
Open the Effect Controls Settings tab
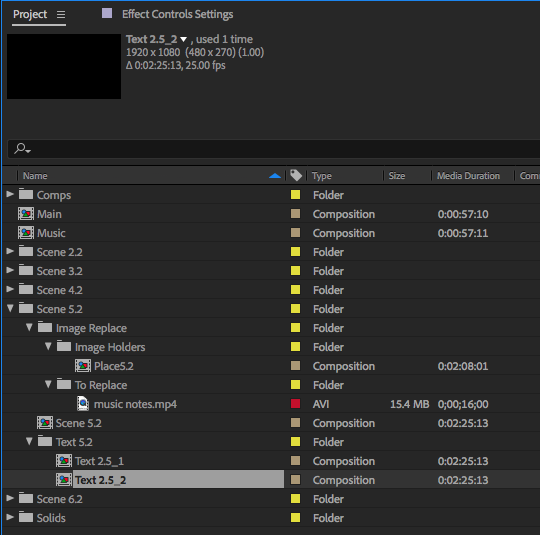tap(177, 14)
